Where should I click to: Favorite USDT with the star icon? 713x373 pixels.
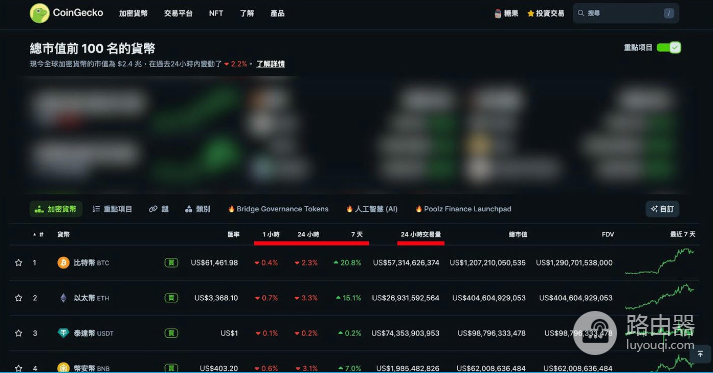coord(19,333)
